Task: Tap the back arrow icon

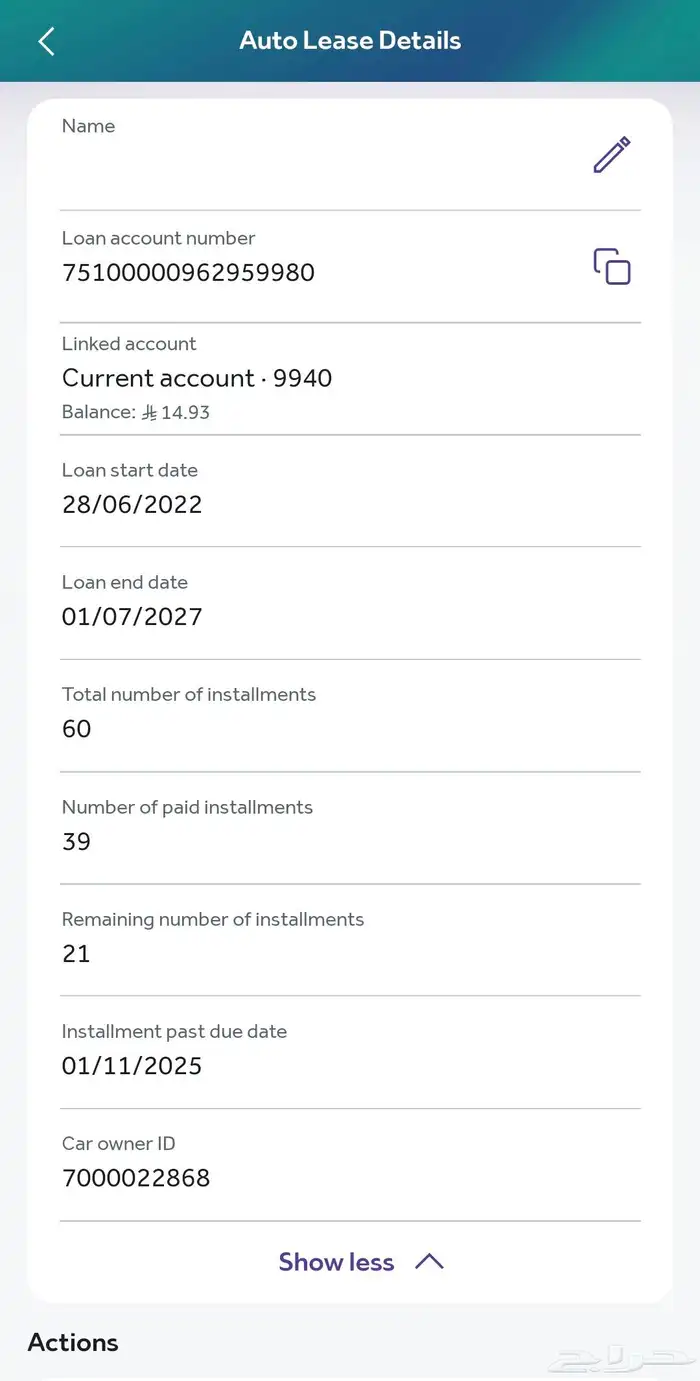Action: click(x=46, y=41)
